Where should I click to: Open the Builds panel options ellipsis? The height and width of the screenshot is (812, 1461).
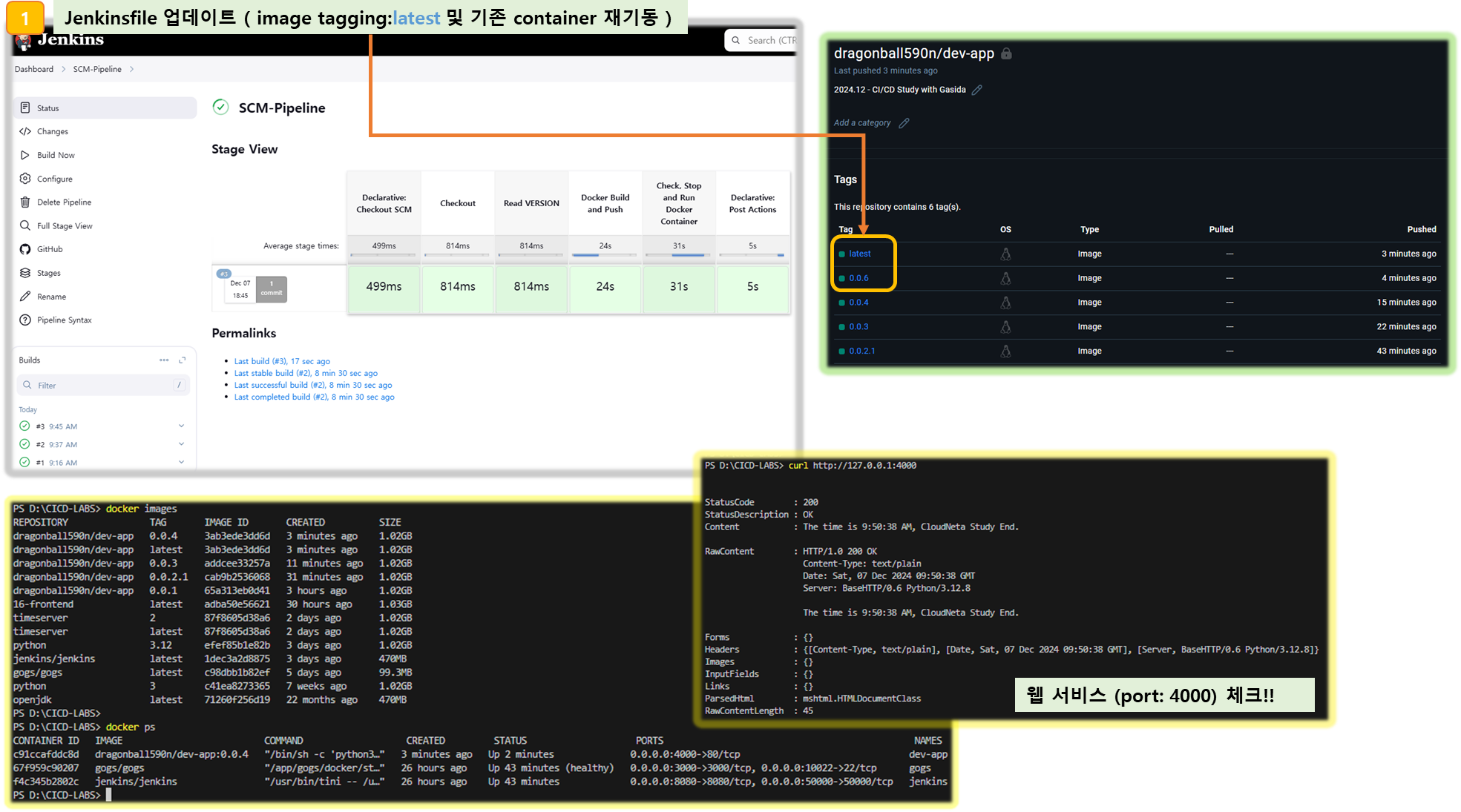pyautogui.click(x=164, y=360)
